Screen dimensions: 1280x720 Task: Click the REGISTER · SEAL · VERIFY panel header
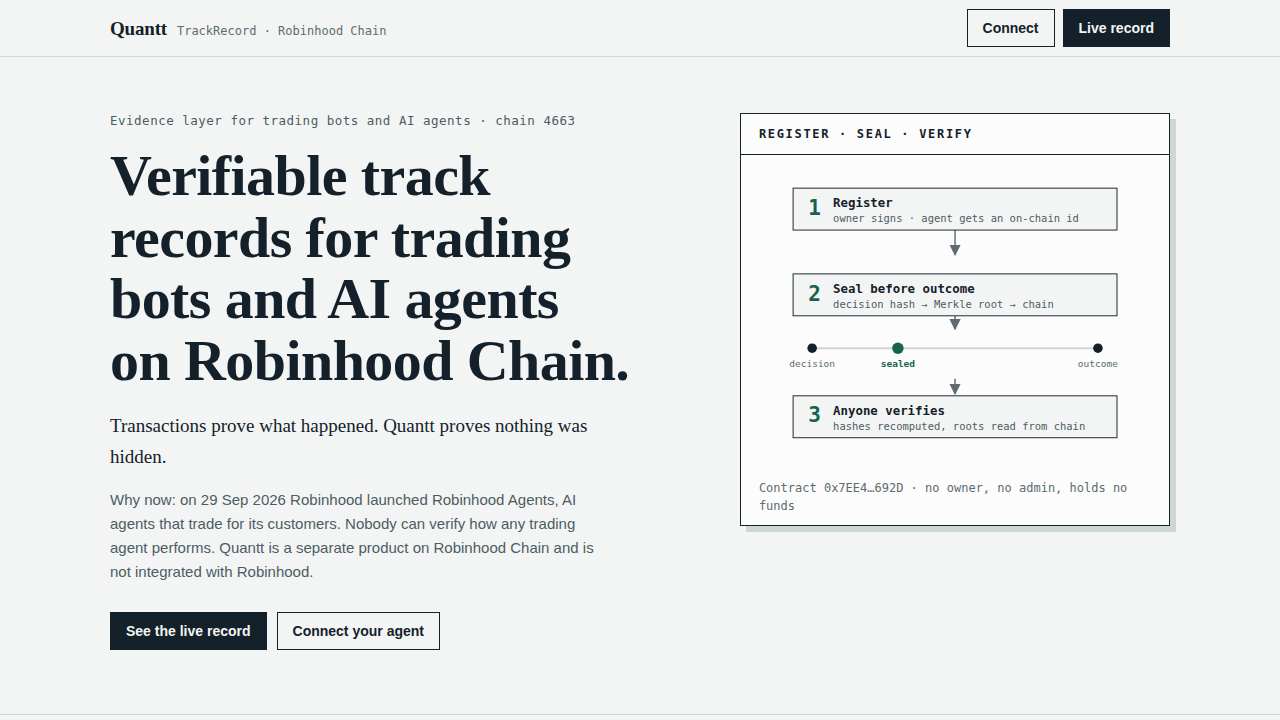pyautogui.click(x=955, y=134)
